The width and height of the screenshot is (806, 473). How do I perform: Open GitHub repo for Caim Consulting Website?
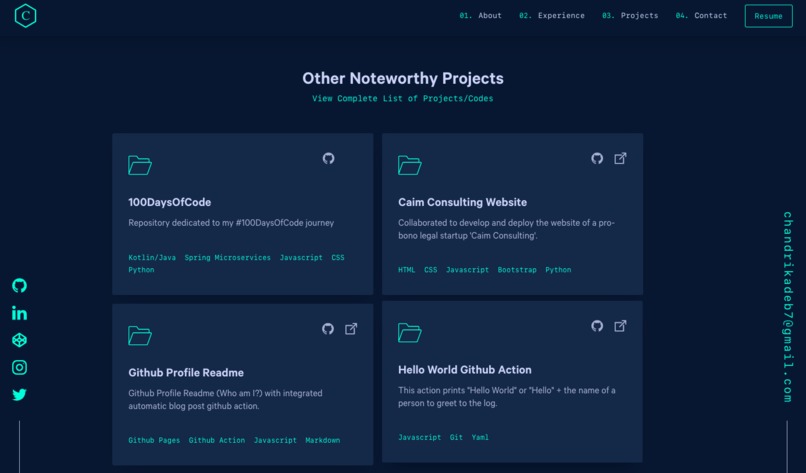point(597,158)
